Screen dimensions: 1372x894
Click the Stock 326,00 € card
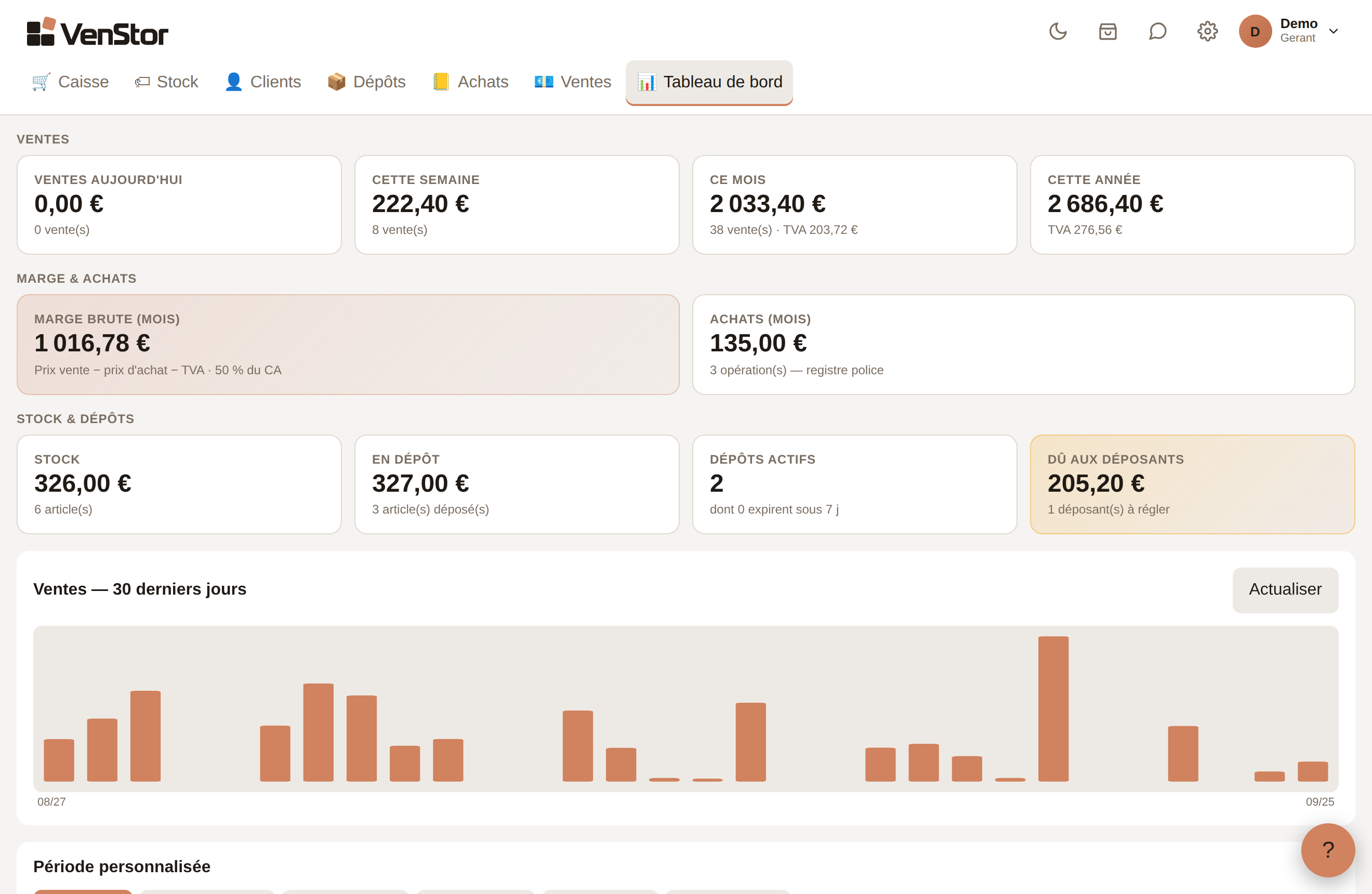179,484
